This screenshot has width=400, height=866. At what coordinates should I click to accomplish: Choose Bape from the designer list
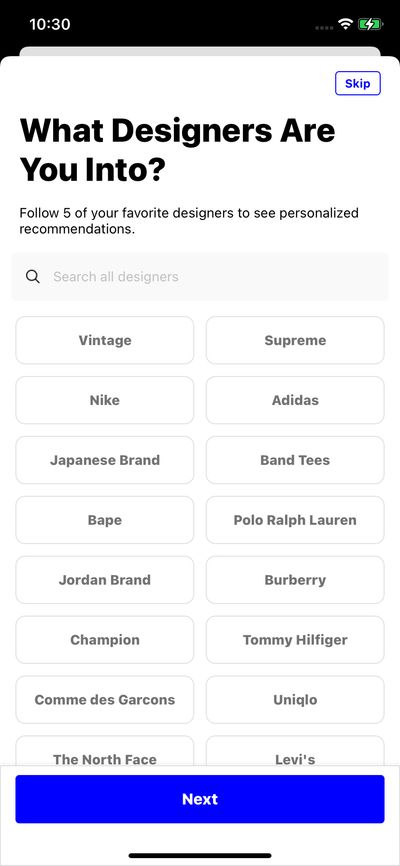click(105, 520)
